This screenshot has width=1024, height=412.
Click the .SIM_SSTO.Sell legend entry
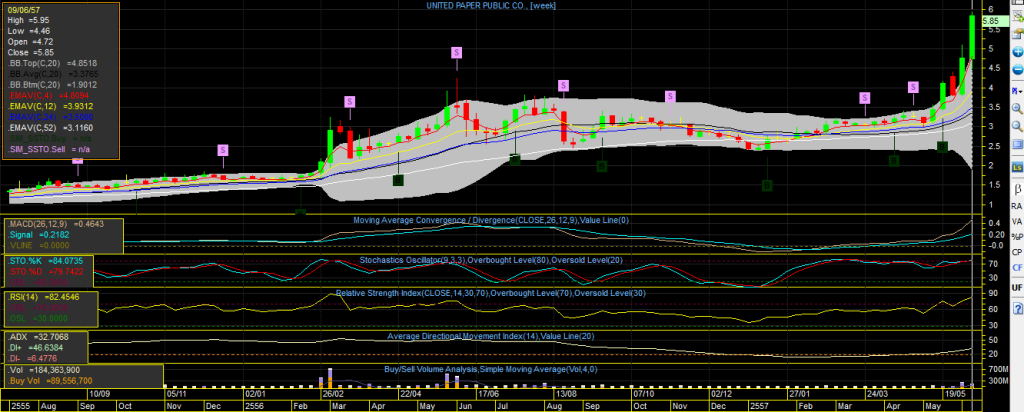(47, 150)
